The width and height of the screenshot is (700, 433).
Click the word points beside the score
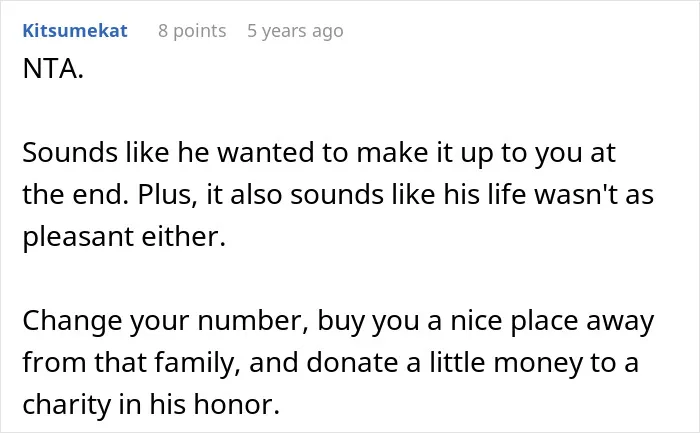pyautogui.click(x=200, y=31)
